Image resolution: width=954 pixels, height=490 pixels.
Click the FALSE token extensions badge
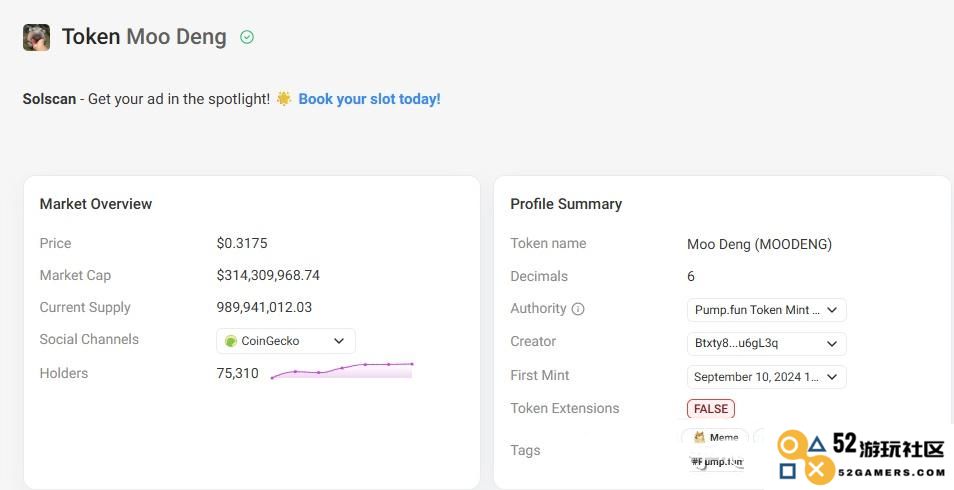(x=711, y=408)
